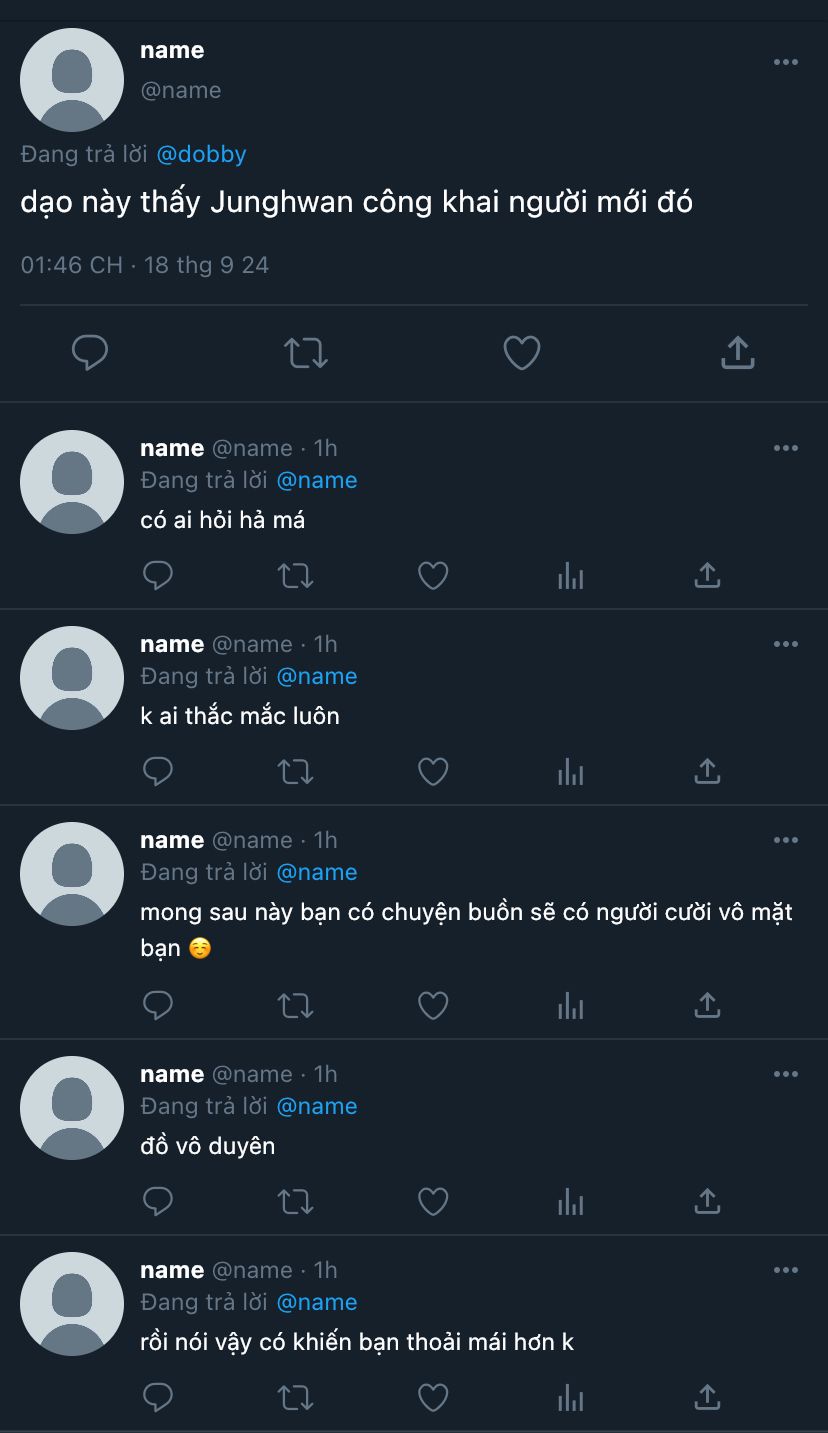Share the main tweet via upload icon
The width and height of the screenshot is (828, 1433).
(737, 351)
